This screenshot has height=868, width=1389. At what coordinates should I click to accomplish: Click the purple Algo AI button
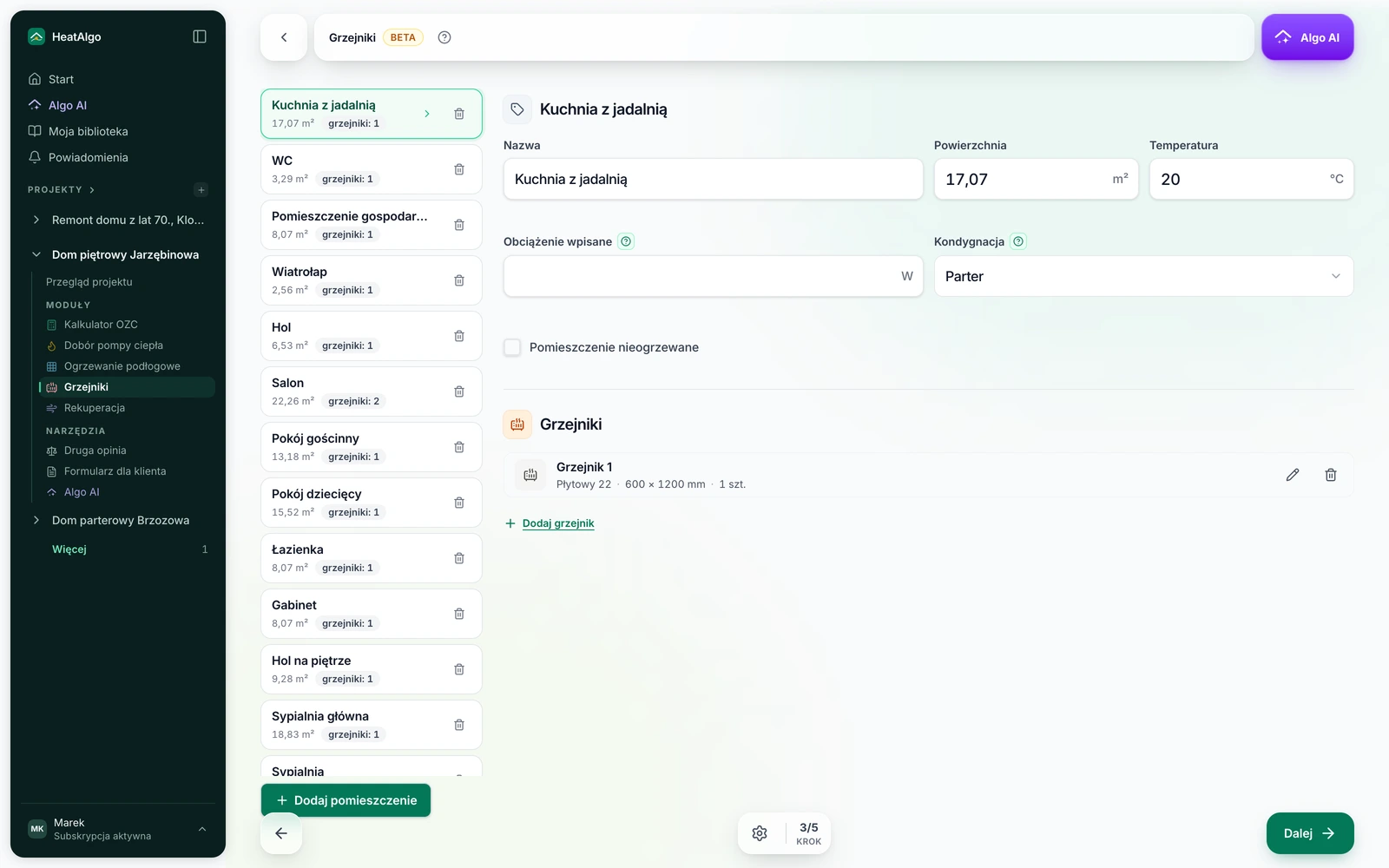(x=1307, y=37)
